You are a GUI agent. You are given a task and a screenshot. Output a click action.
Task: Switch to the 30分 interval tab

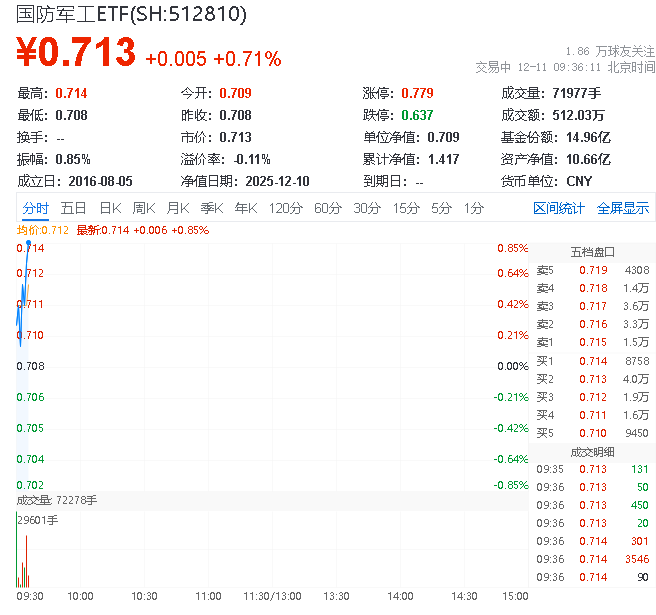366,208
